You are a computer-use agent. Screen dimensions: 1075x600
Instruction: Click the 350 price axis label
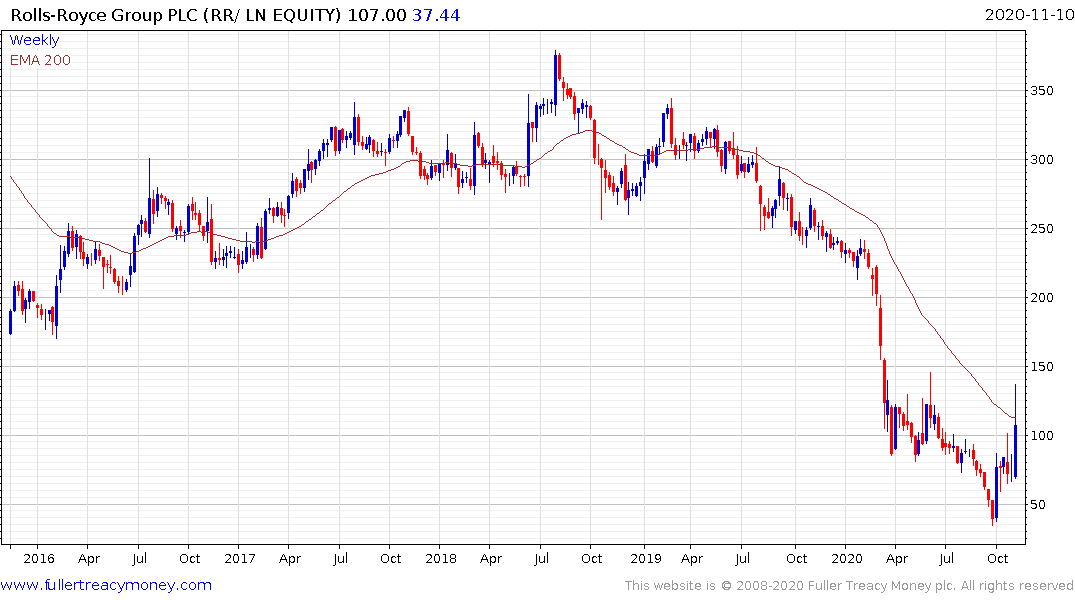1042,91
